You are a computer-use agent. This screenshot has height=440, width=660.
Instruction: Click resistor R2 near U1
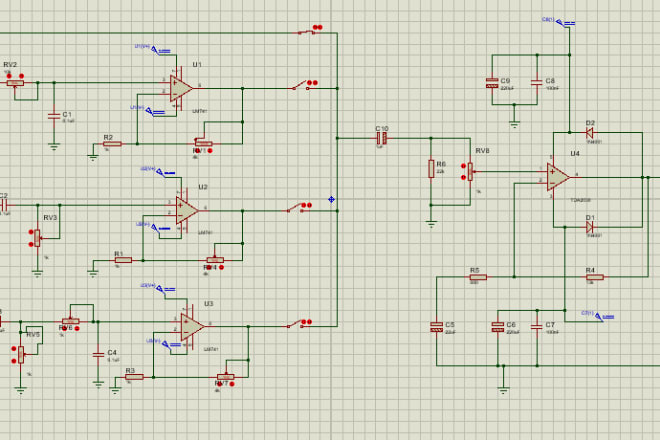pos(112,144)
